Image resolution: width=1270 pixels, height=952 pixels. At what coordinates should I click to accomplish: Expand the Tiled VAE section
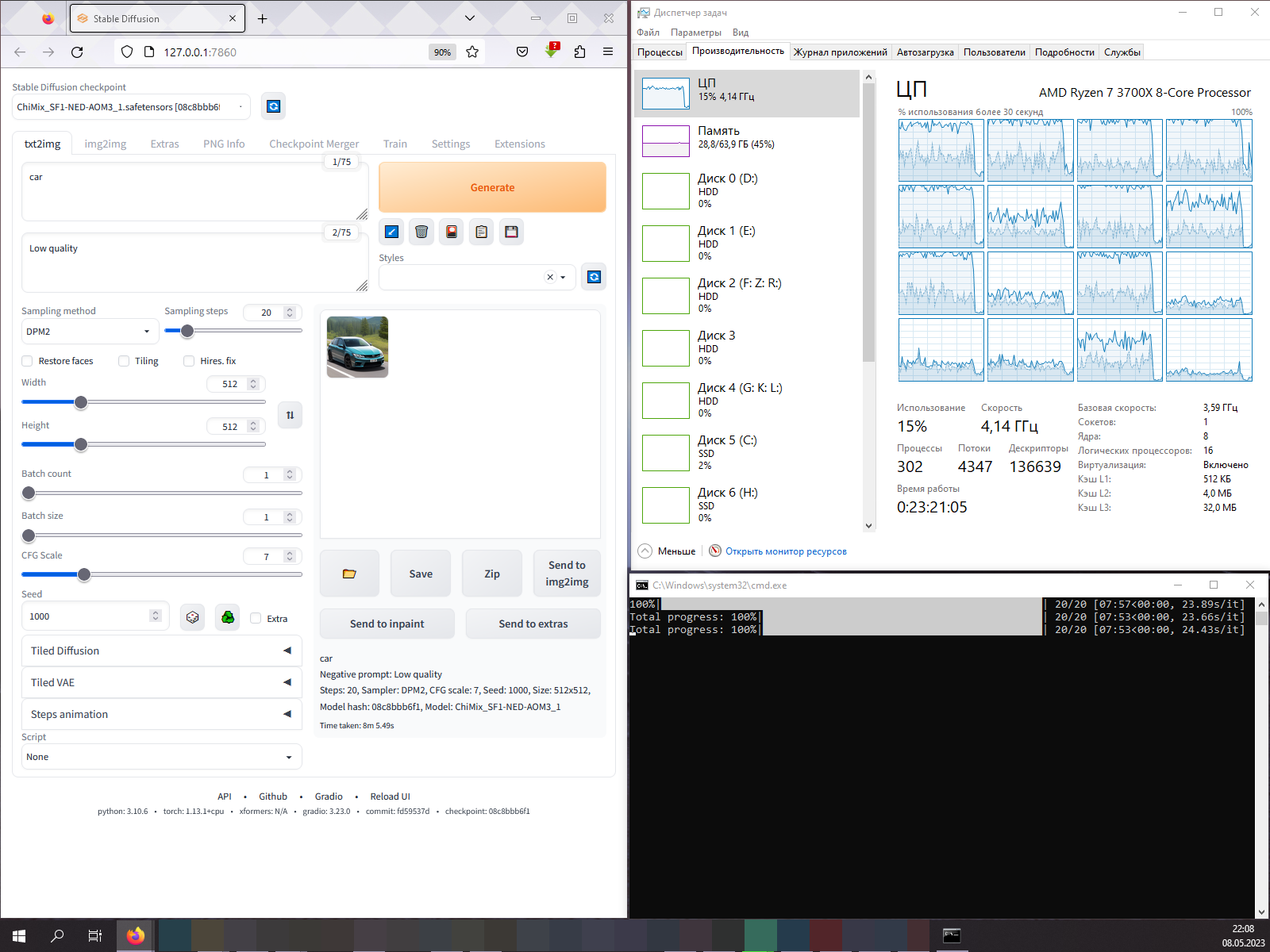[x=161, y=682]
